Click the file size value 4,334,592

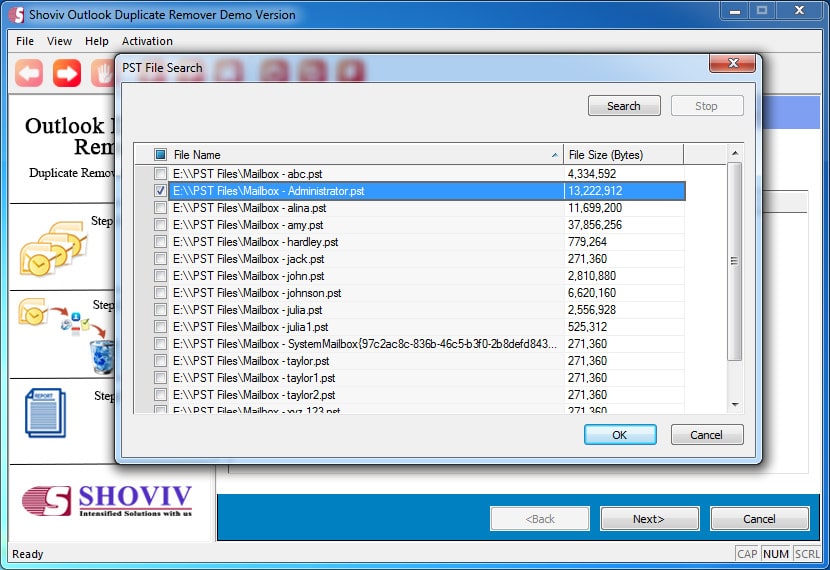coord(592,174)
